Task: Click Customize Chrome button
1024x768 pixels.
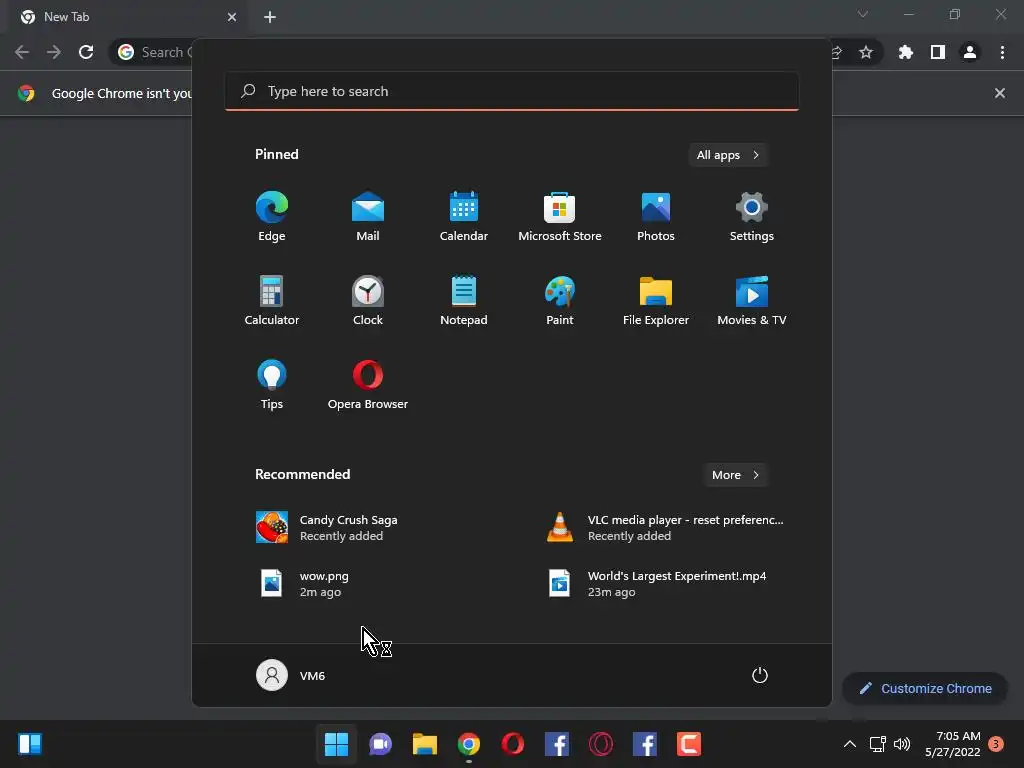Action: 925,688
